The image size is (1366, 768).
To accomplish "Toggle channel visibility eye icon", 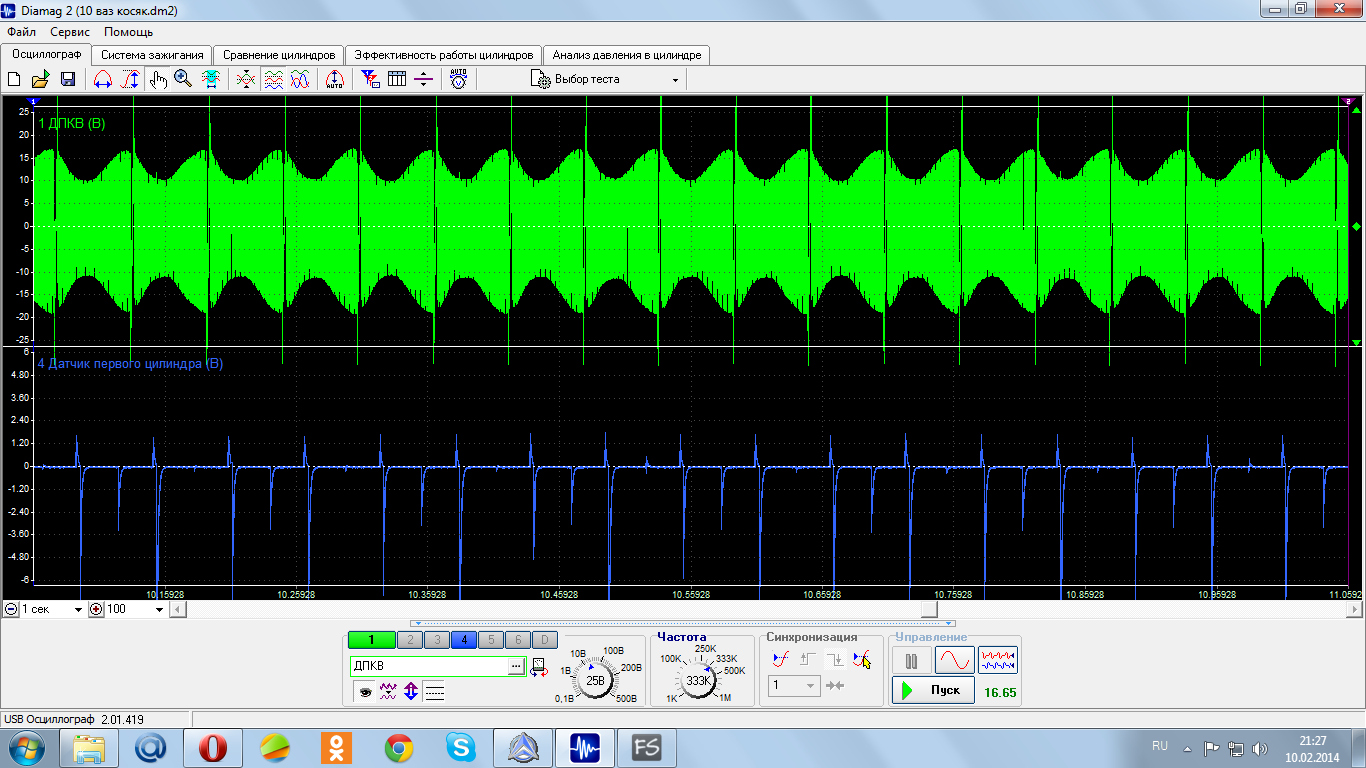I will tap(366, 691).
